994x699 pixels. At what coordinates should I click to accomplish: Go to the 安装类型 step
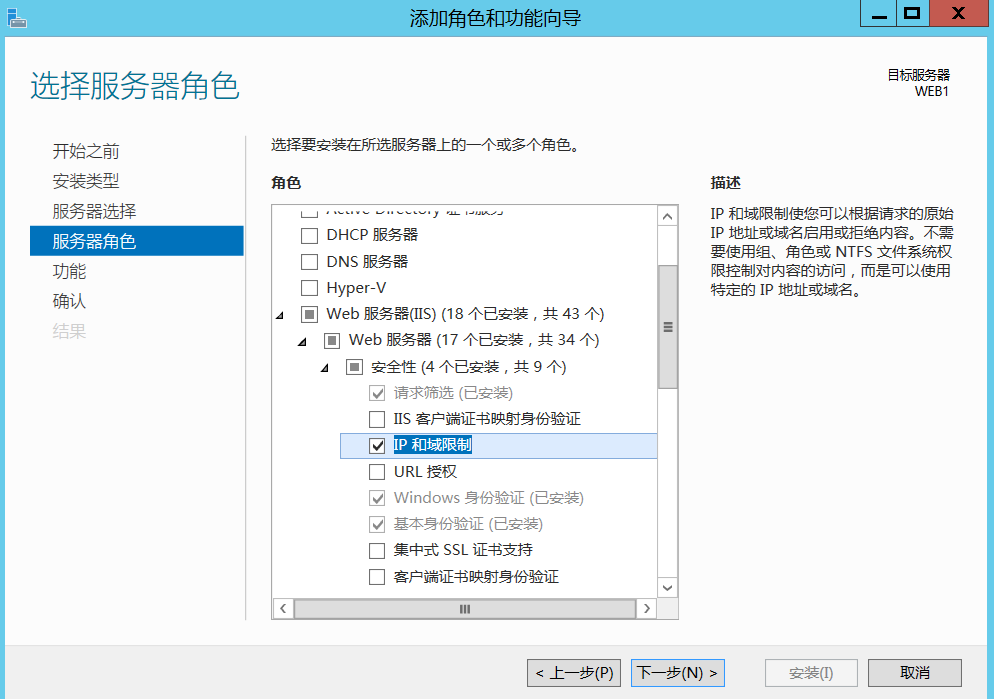[86, 181]
